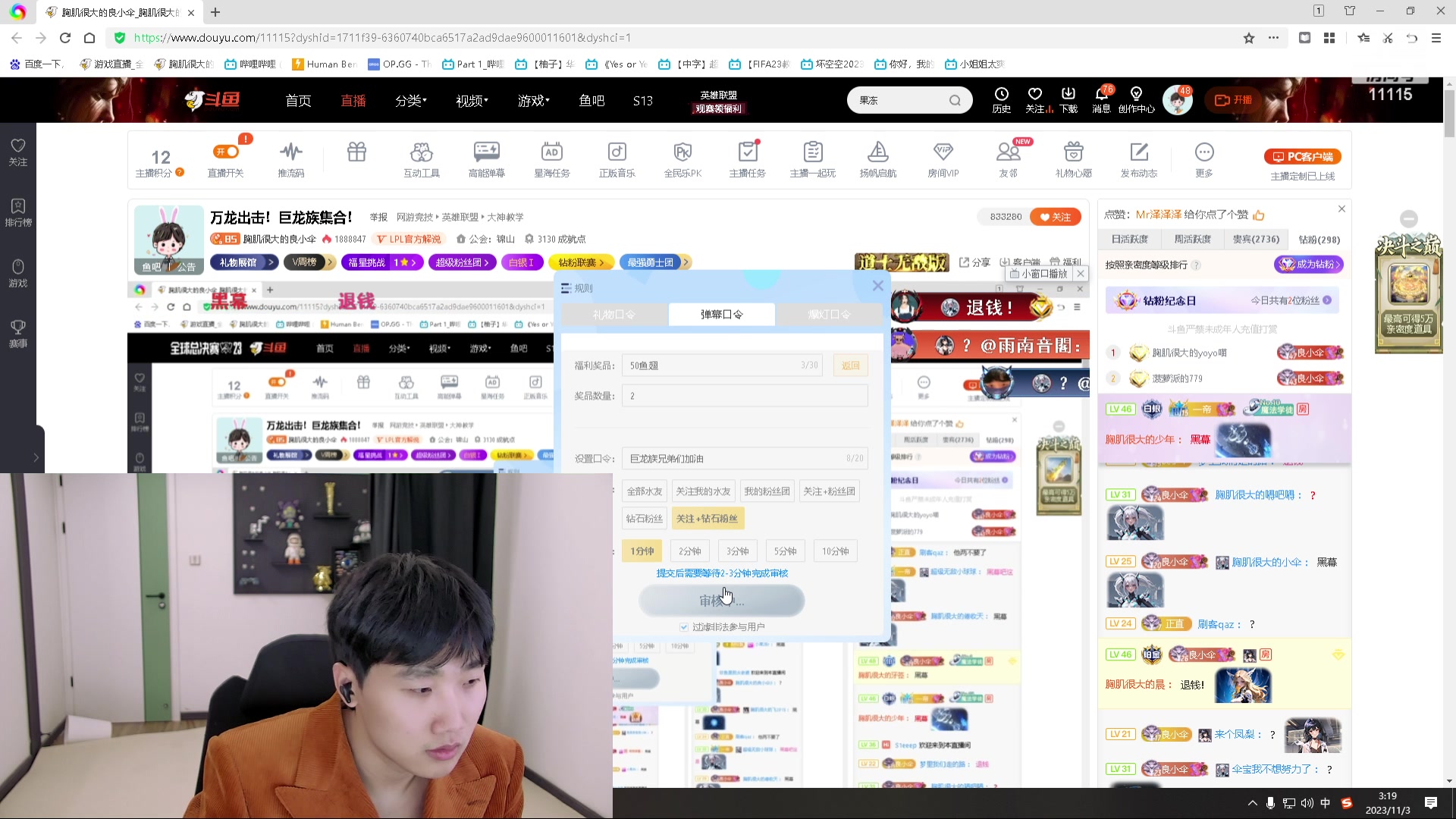
Task: Select the 全部水友 audience option
Action: click(645, 491)
